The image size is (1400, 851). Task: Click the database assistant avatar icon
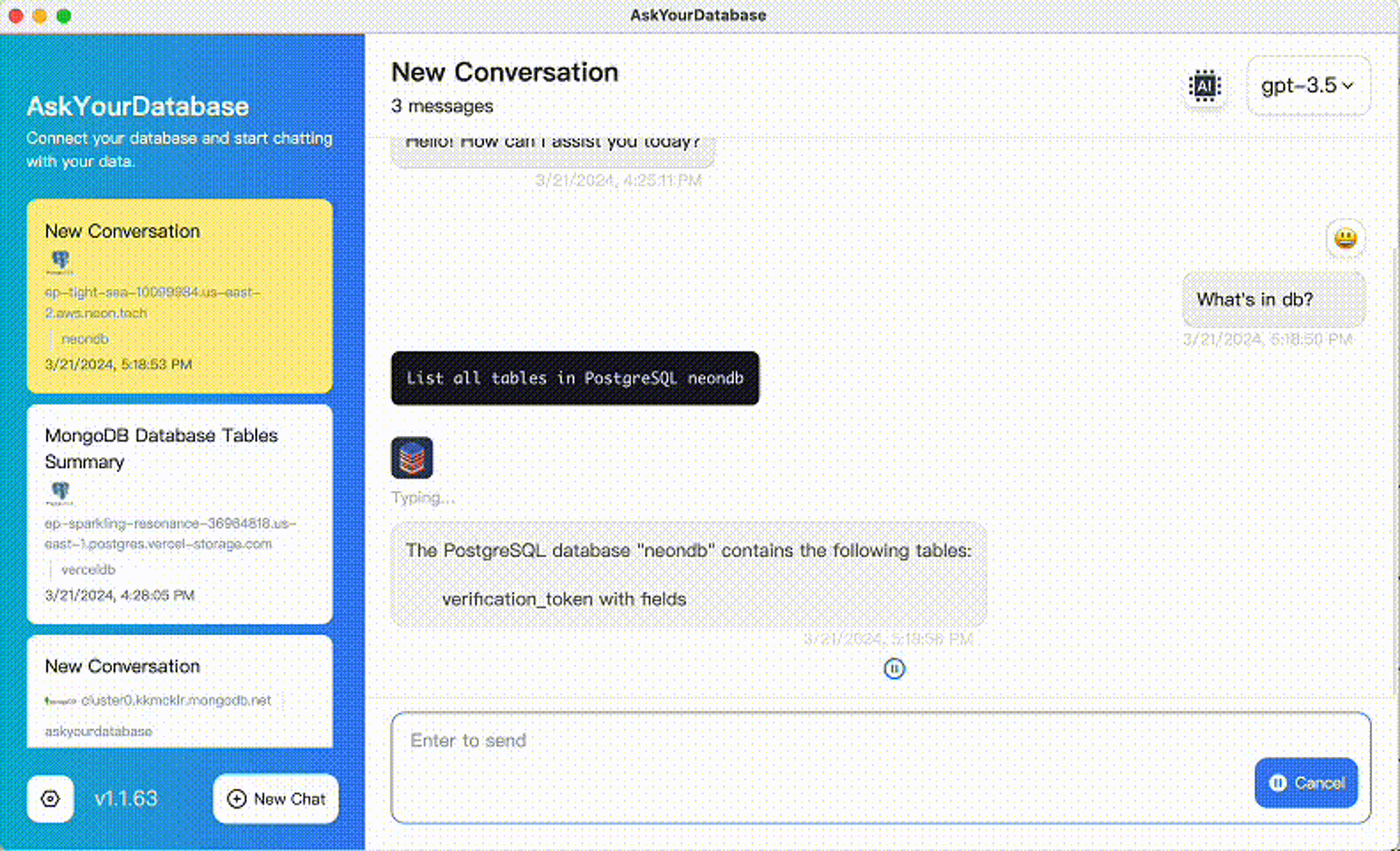pyautogui.click(x=411, y=458)
